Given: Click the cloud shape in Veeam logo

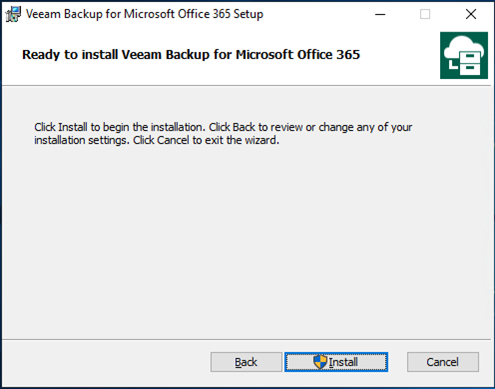Looking at the screenshot, I should [462, 47].
